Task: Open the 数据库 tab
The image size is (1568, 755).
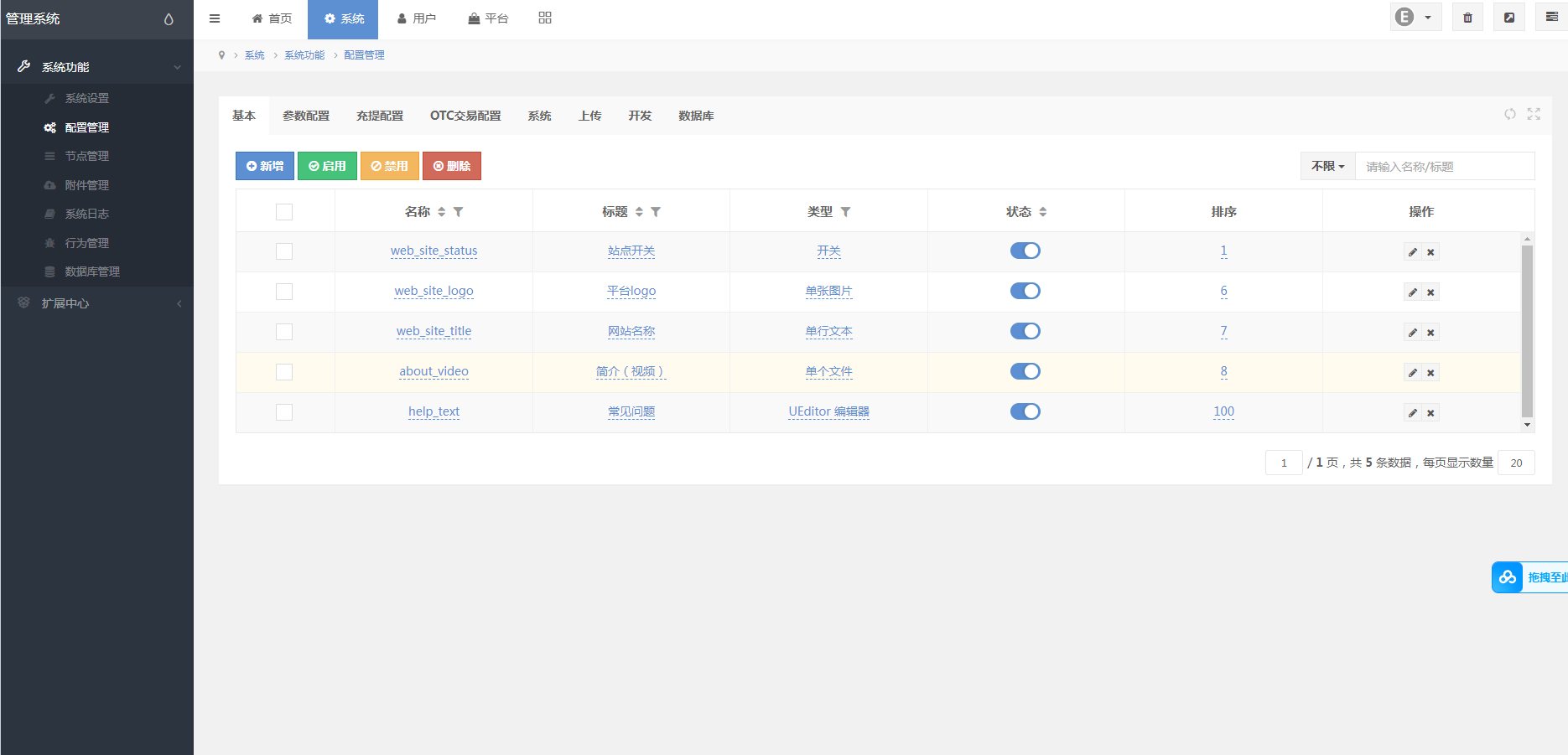Action: [696, 116]
